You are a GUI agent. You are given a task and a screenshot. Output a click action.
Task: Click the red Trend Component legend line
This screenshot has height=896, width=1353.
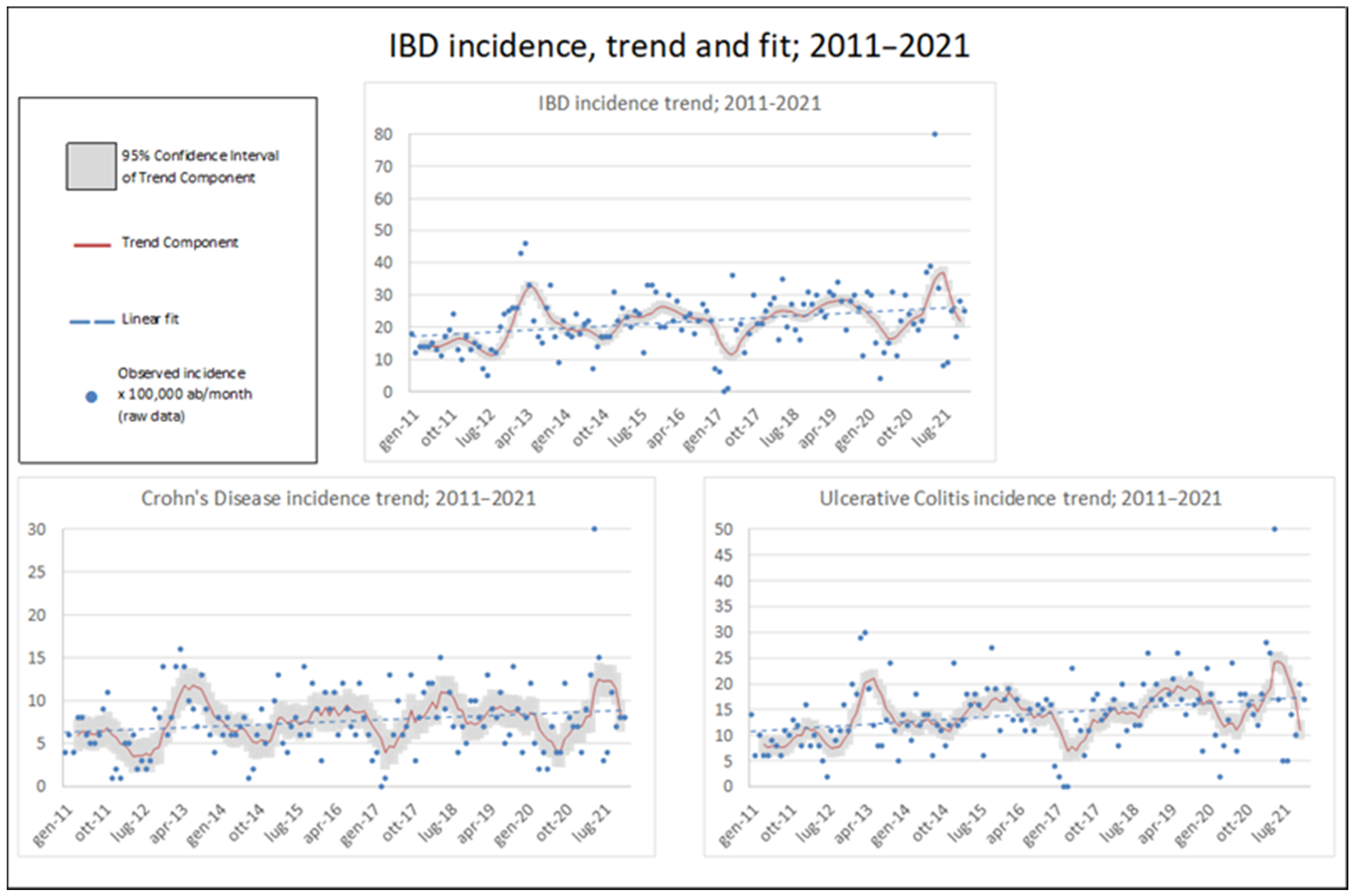click(x=91, y=245)
